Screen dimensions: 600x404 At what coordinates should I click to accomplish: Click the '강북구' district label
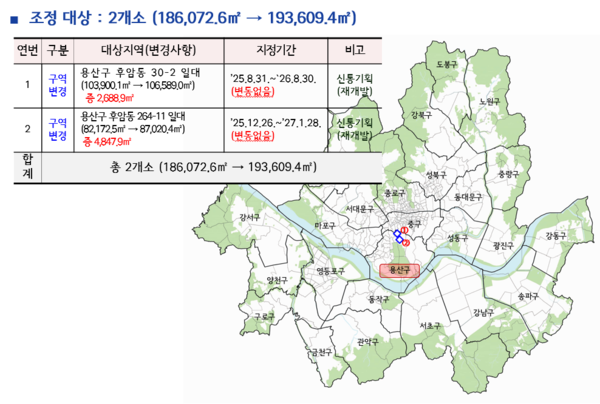[x=421, y=115]
